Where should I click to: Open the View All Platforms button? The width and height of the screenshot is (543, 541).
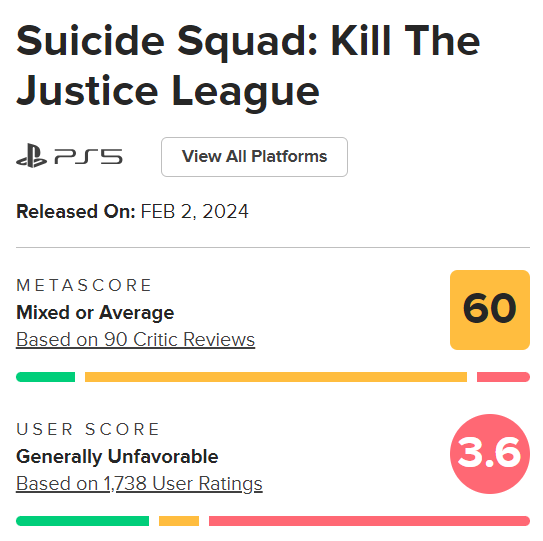point(254,157)
